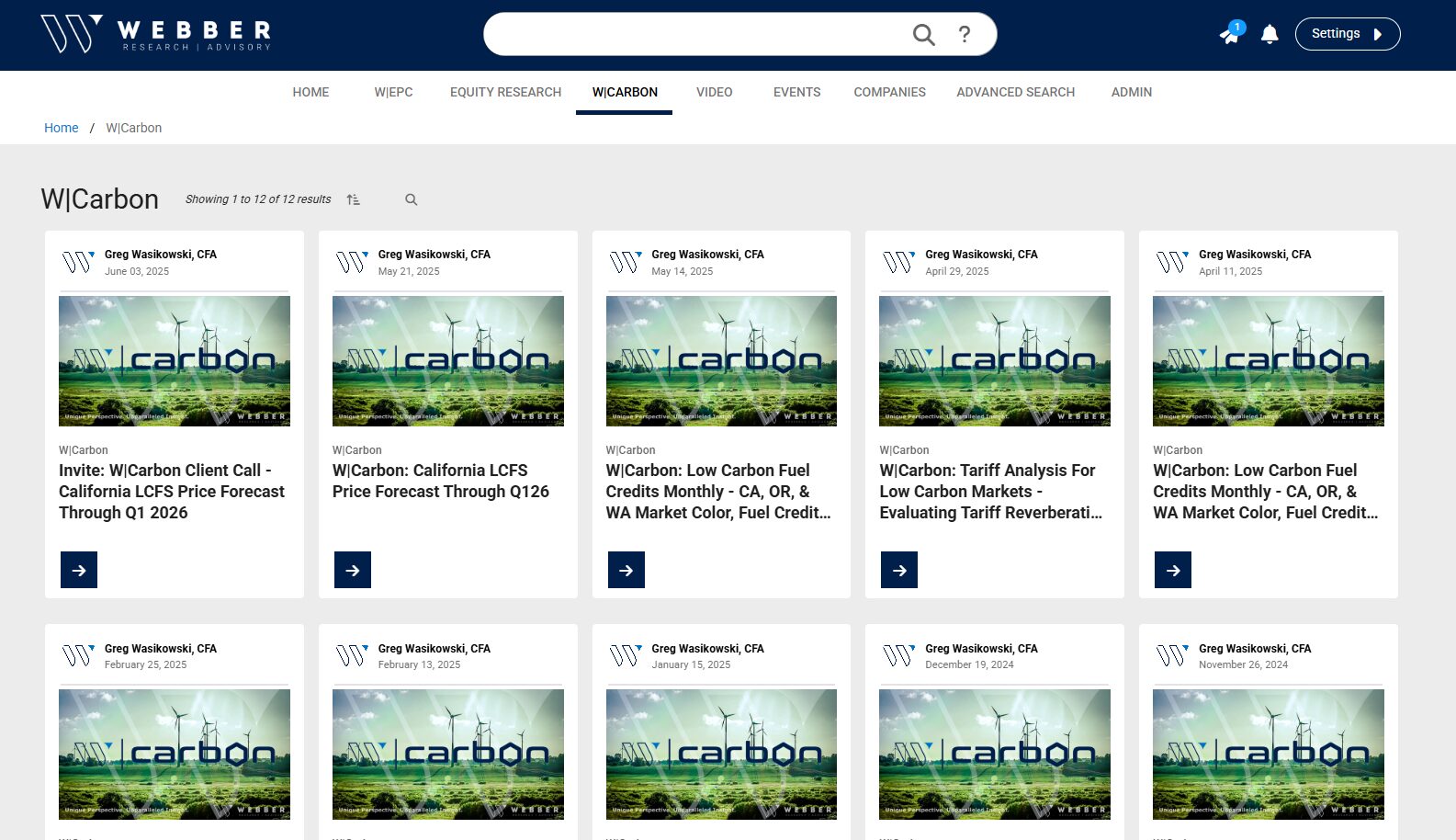Go to the HOME tab
Screen dimensions: 1456x840
pyautogui.click(x=310, y=92)
